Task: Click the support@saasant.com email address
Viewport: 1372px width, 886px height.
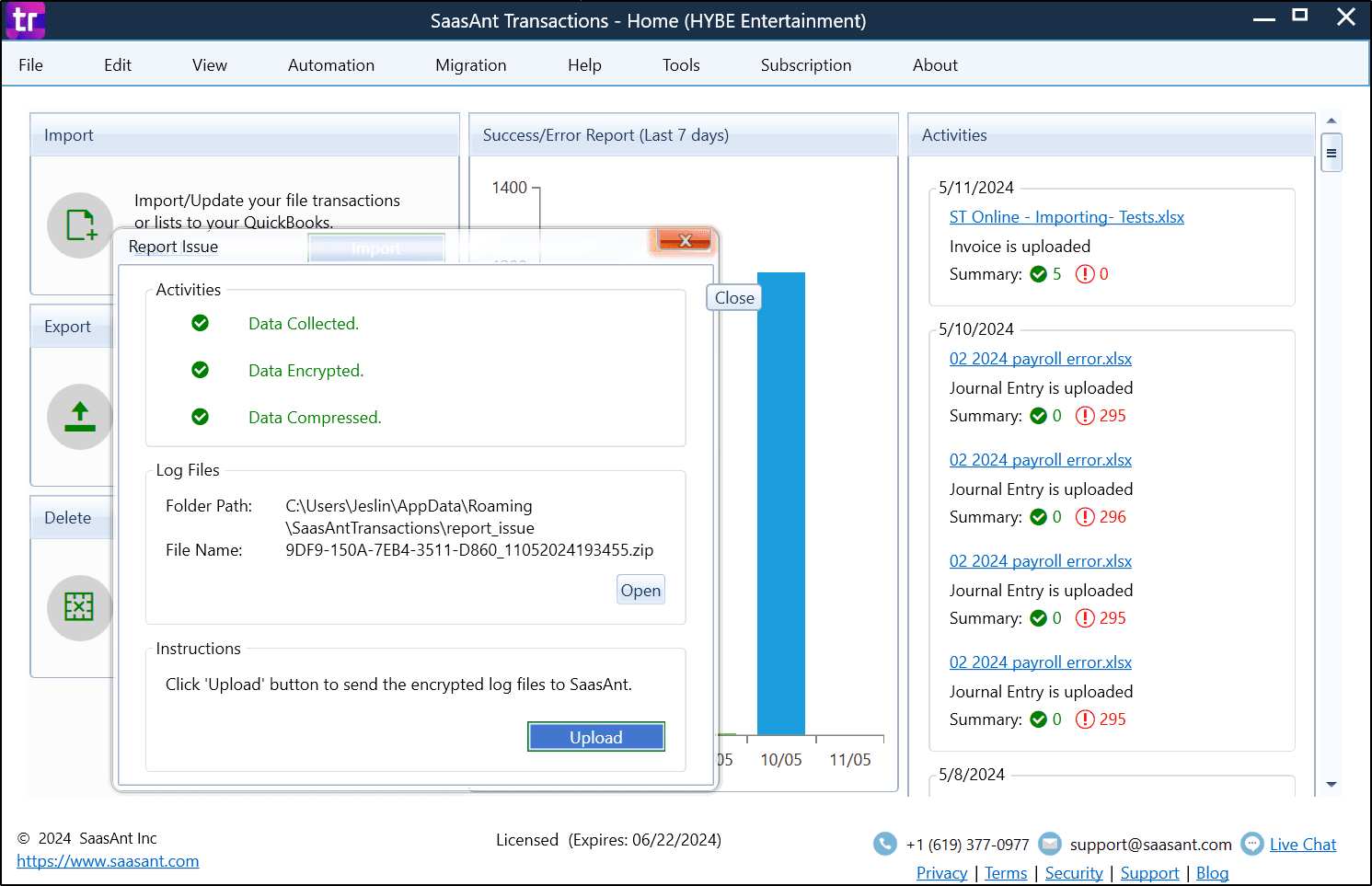Action: coord(1150,845)
